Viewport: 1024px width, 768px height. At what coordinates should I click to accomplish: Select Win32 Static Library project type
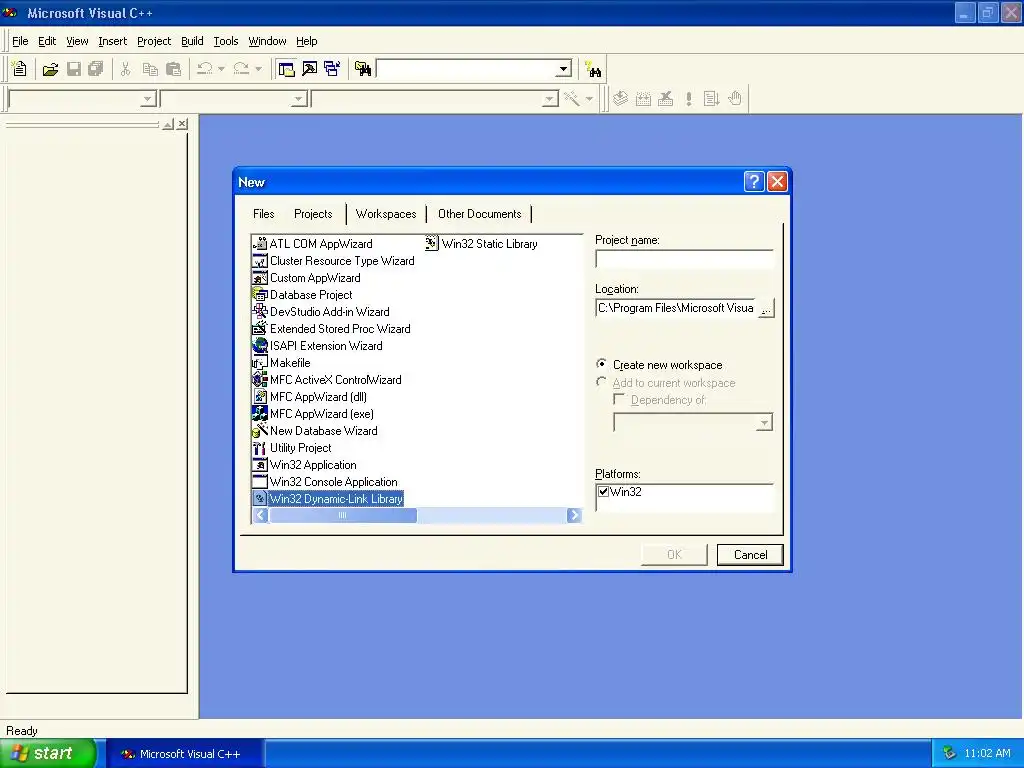coord(481,244)
